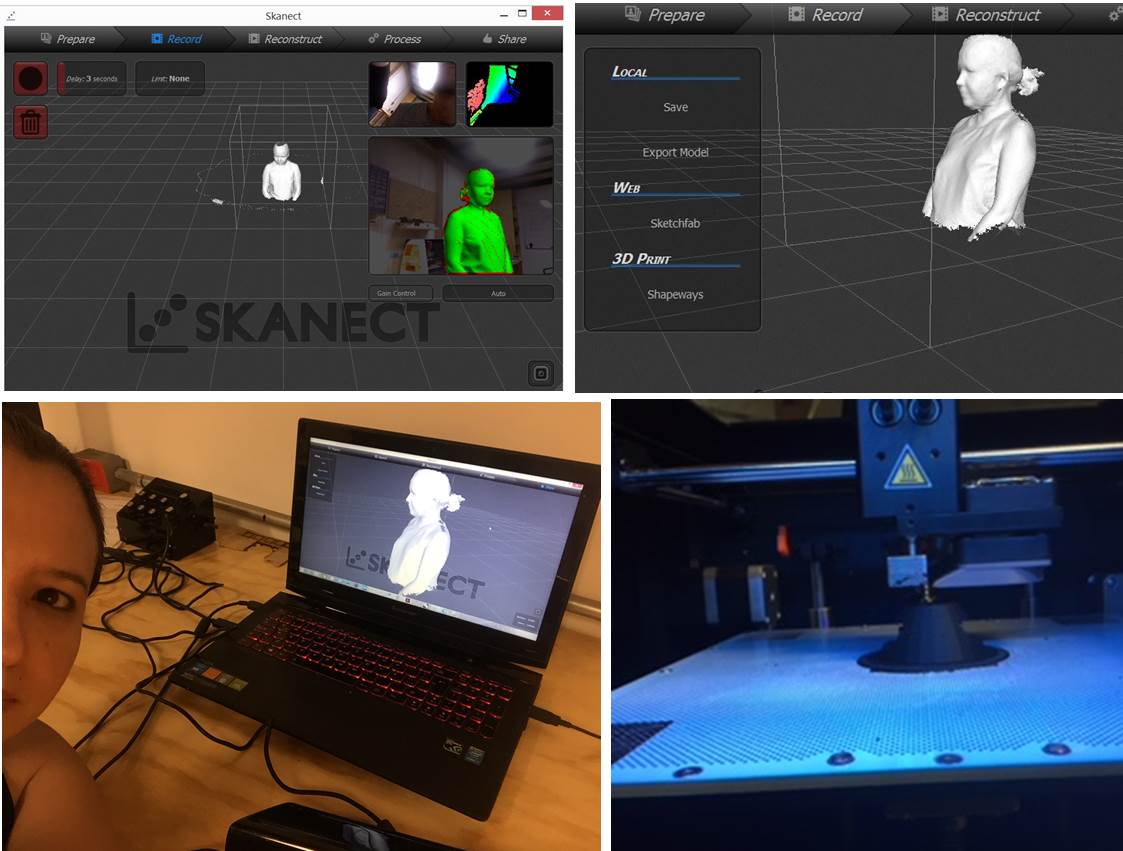Start scanning with the red record button
The width and height of the screenshot is (1123, 851).
(30, 78)
